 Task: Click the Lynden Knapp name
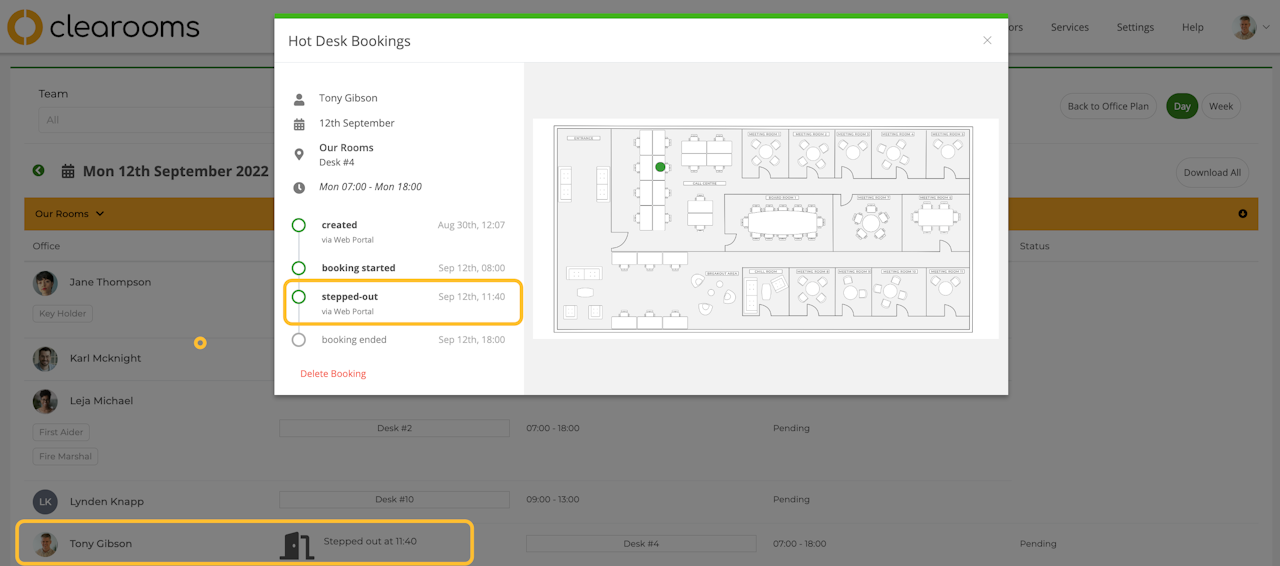(x=106, y=501)
